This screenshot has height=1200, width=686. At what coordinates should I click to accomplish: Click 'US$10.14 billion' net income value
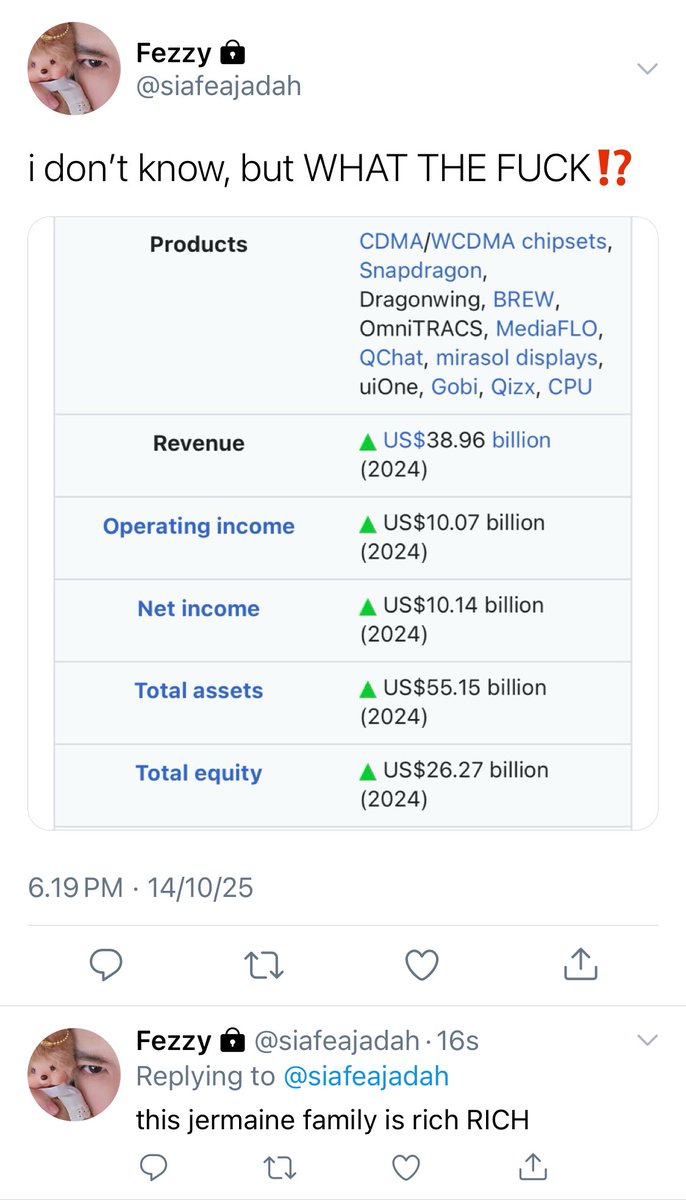(x=463, y=605)
